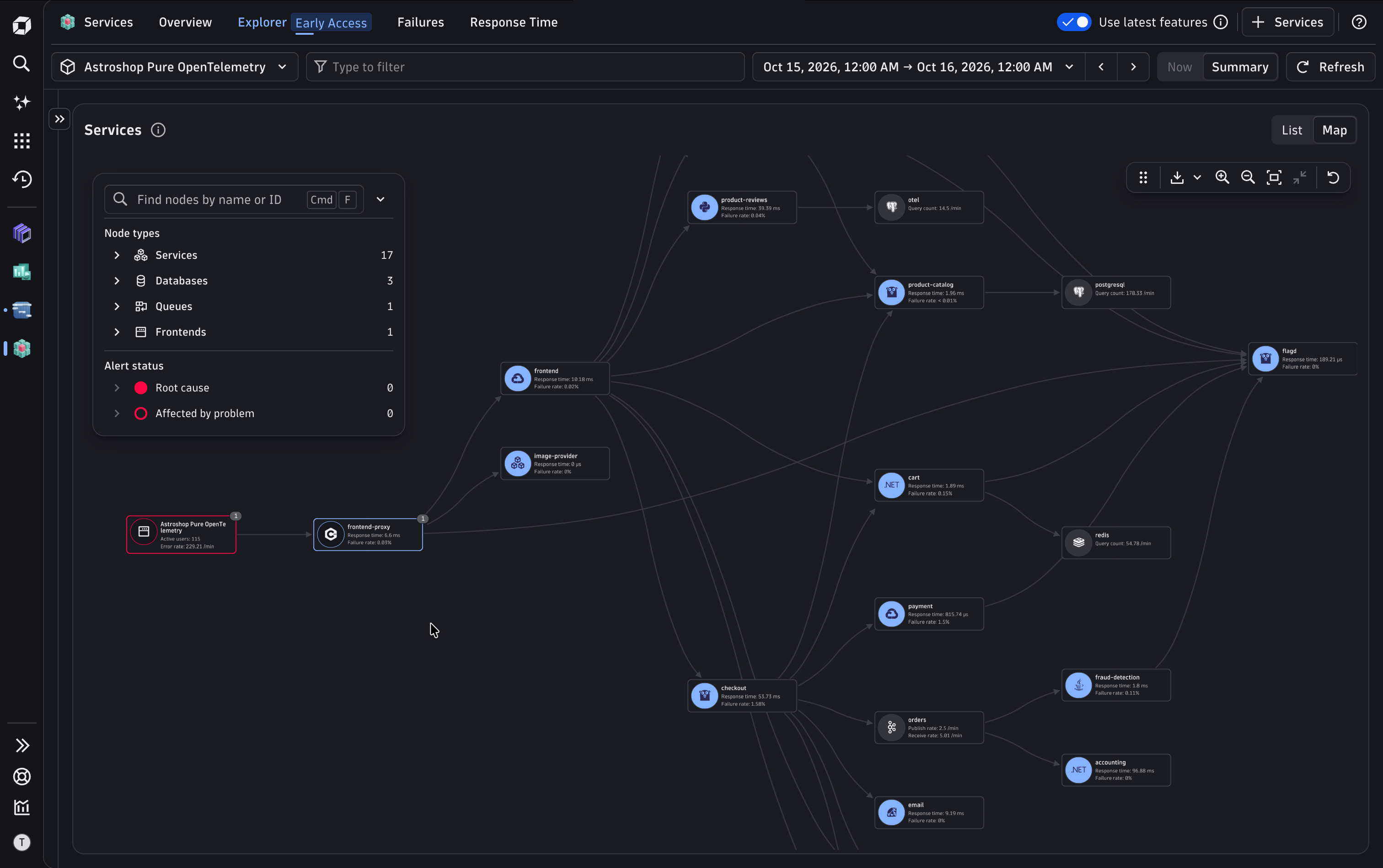Open the Response Time tab
Viewport: 1383px width, 868px height.
pos(513,22)
